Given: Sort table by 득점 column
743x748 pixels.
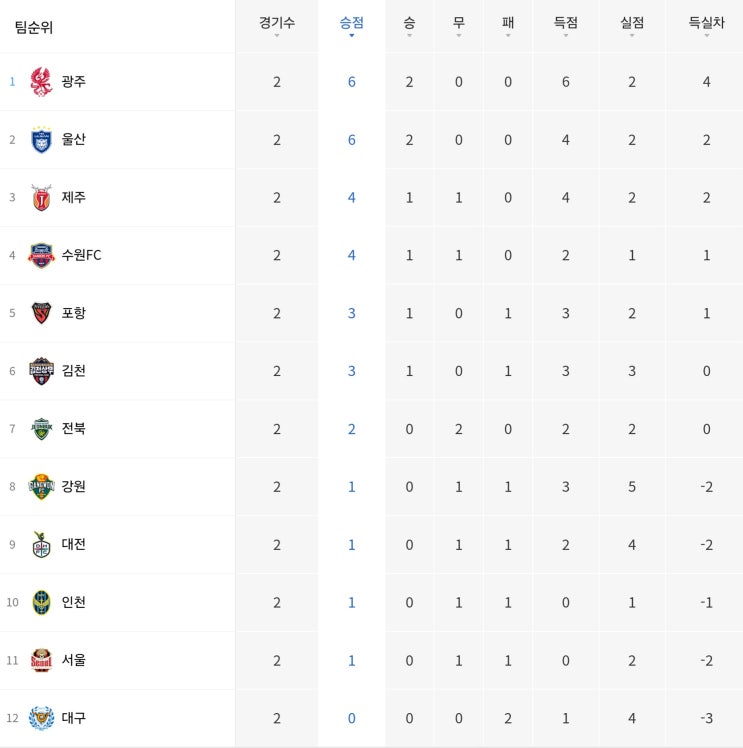Looking at the screenshot, I should [566, 26].
